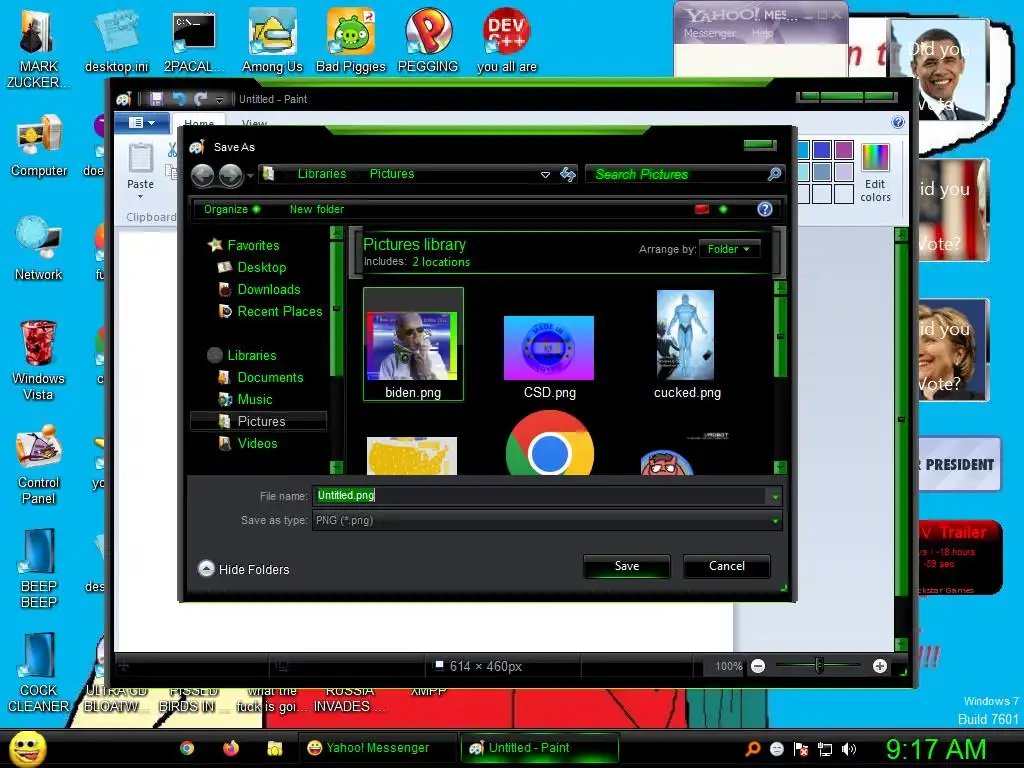This screenshot has height=768, width=1024.
Task: Expand the Paste dropdown arrow
Action: coord(140,196)
